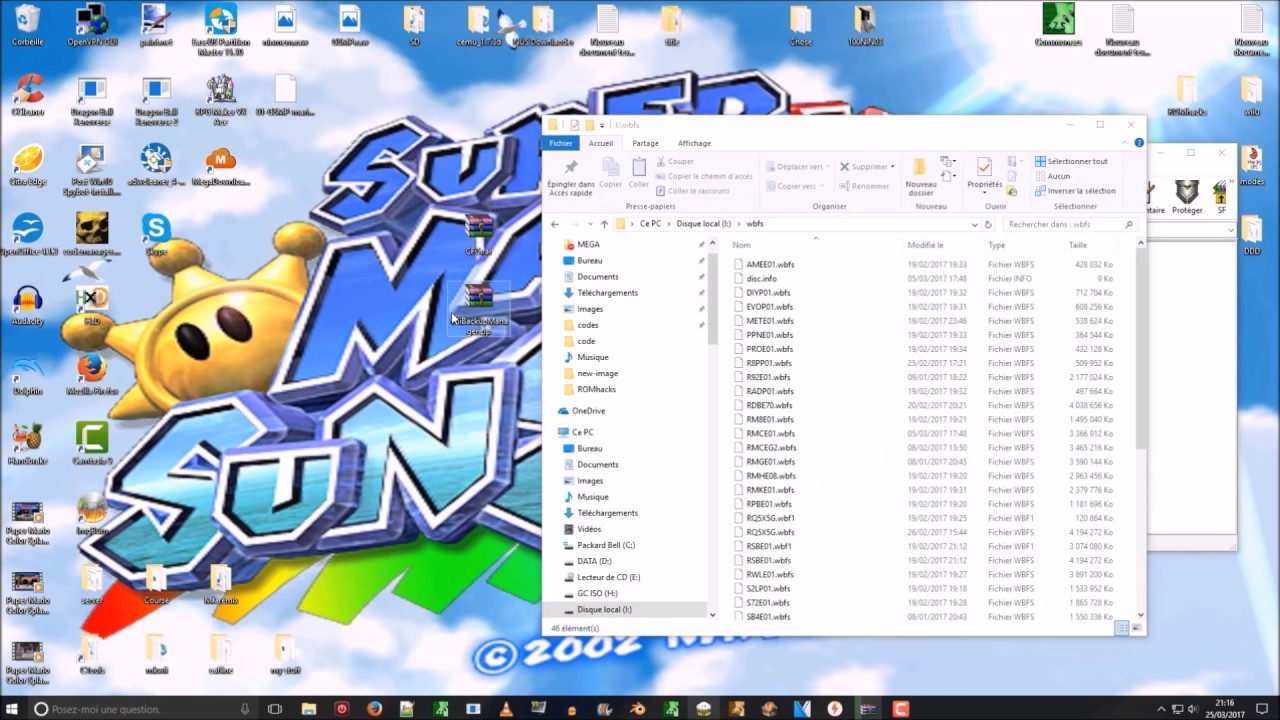Open the Supprimer dropdown arrow
Viewport: 1280px width, 720px height.
click(x=892, y=167)
